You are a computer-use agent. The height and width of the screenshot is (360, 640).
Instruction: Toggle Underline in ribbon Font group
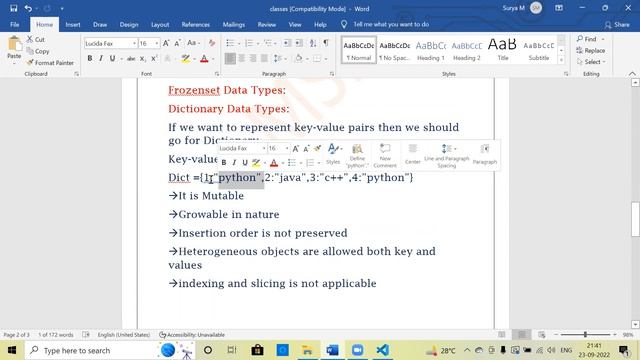112,59
